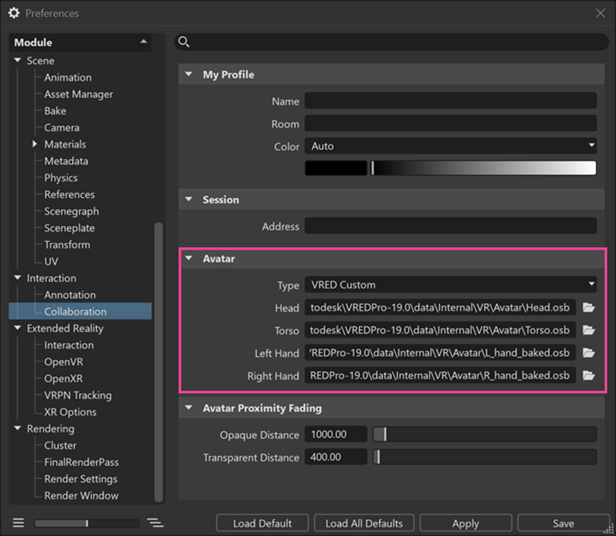Select UV in module tree
This screenshot has width=616, height=536.
click(x=51, y=261)
